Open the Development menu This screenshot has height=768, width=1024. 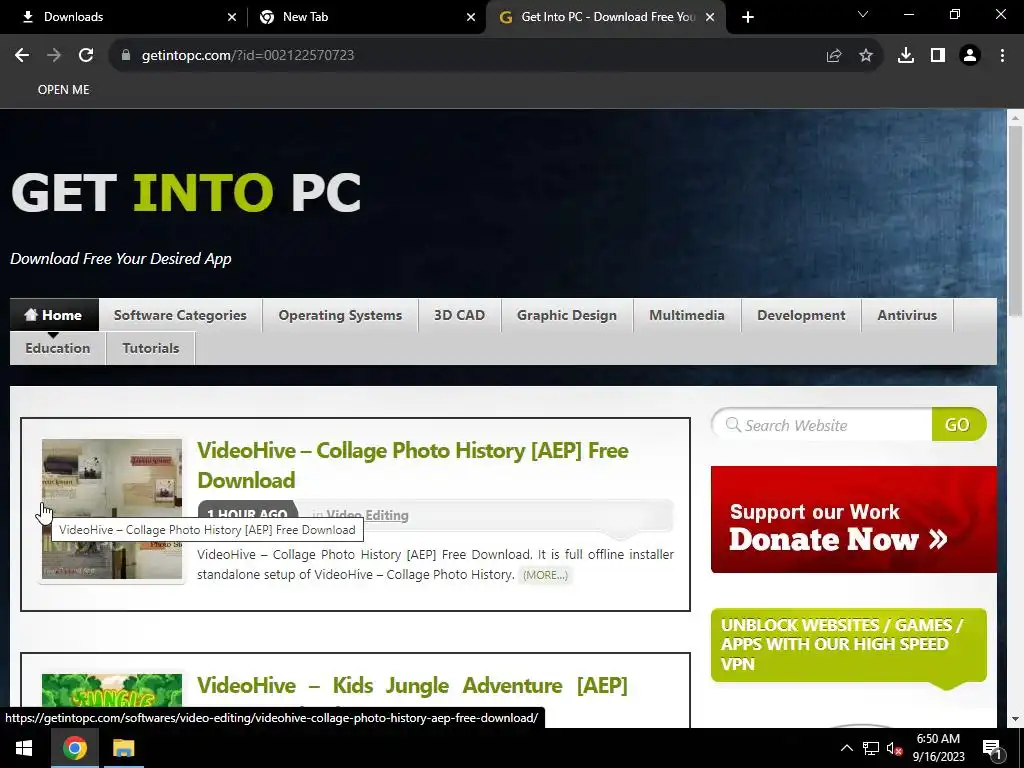[x=801, y=315]
